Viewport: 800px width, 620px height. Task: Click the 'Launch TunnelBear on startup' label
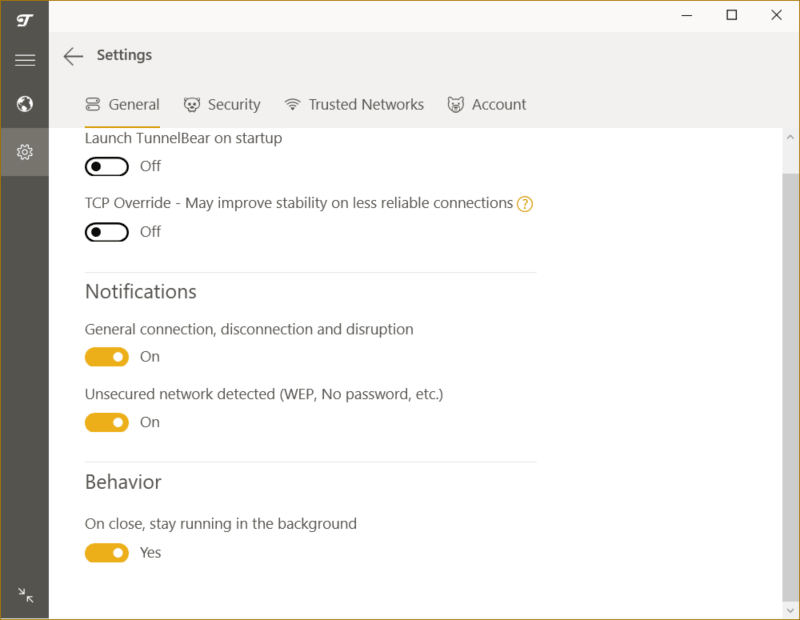click(x=184, y=138)
